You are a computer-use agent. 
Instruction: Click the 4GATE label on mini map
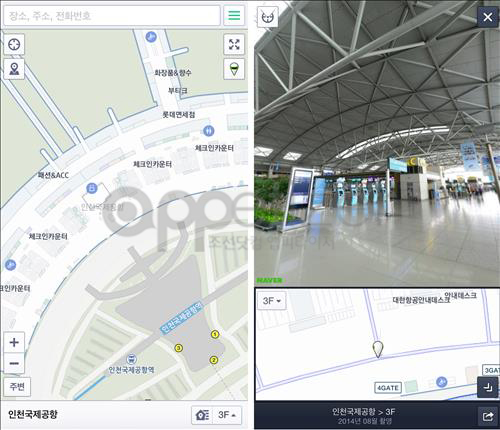tap(388, 388)
